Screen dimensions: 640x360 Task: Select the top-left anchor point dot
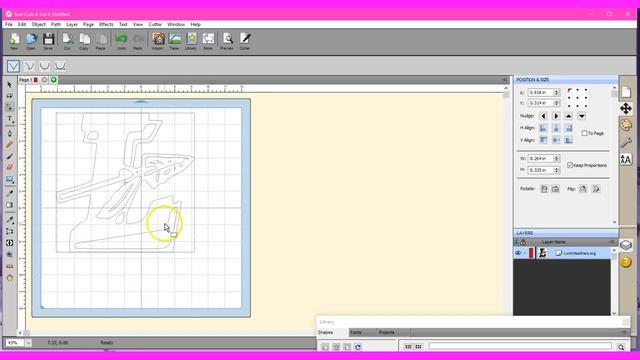(x=569, y=90)
